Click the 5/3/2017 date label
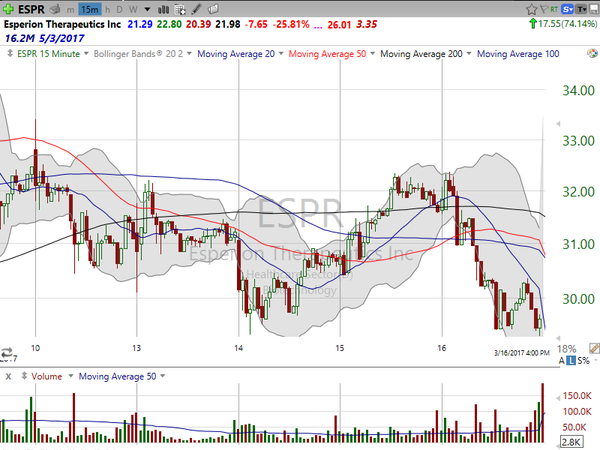This screenshot has height=450, width=600. click(61, 38)
